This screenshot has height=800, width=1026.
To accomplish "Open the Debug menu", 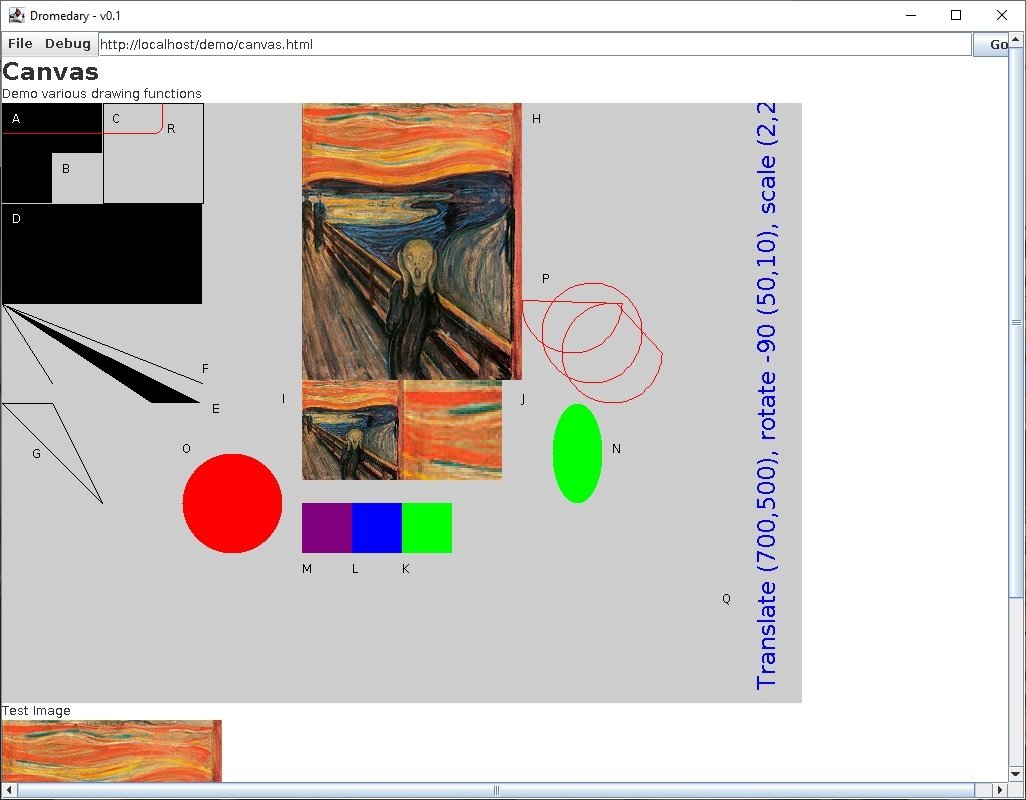I will pos(67,44).
